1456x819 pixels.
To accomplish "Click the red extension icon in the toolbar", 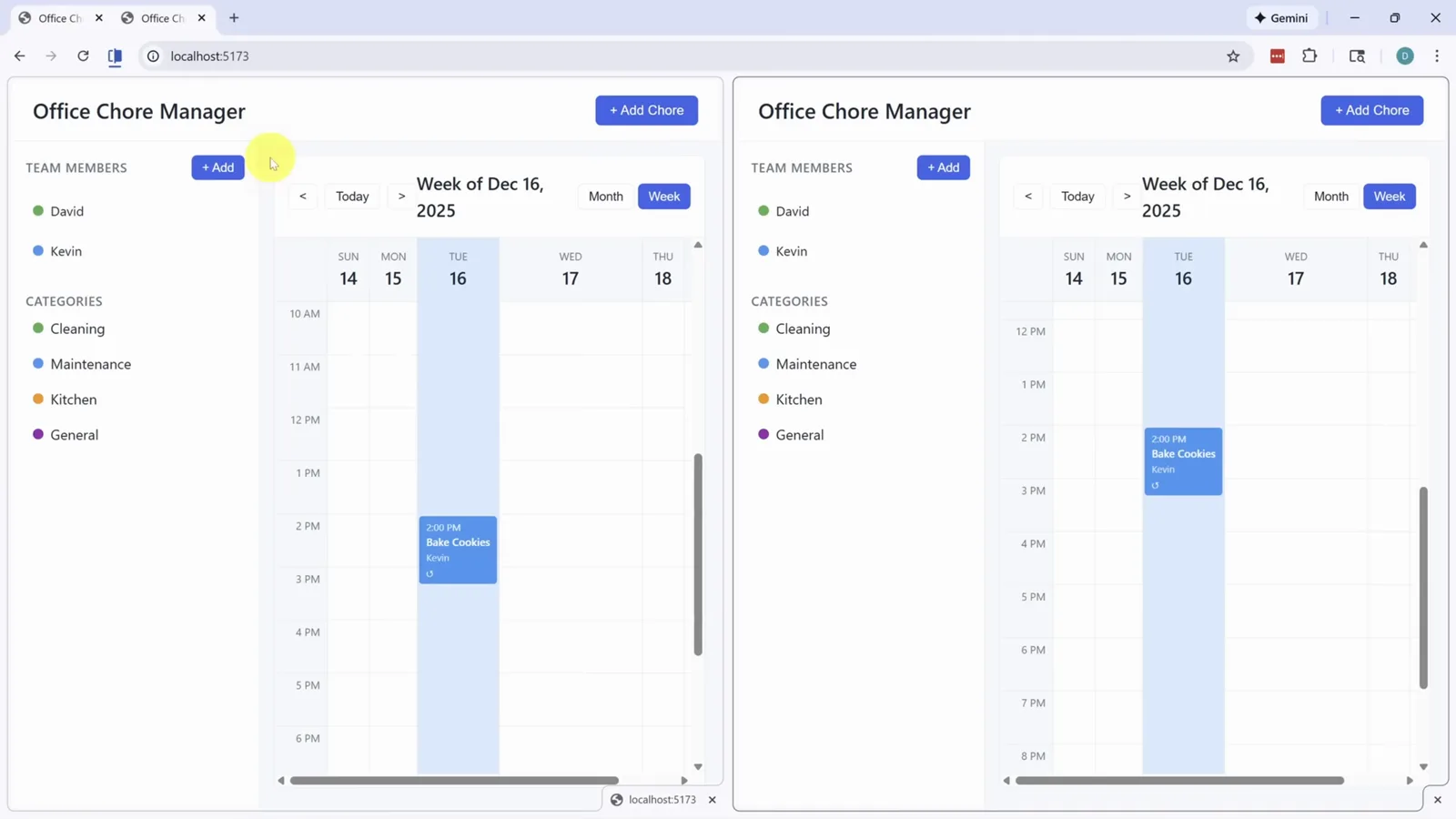I will coord(1277,56).
